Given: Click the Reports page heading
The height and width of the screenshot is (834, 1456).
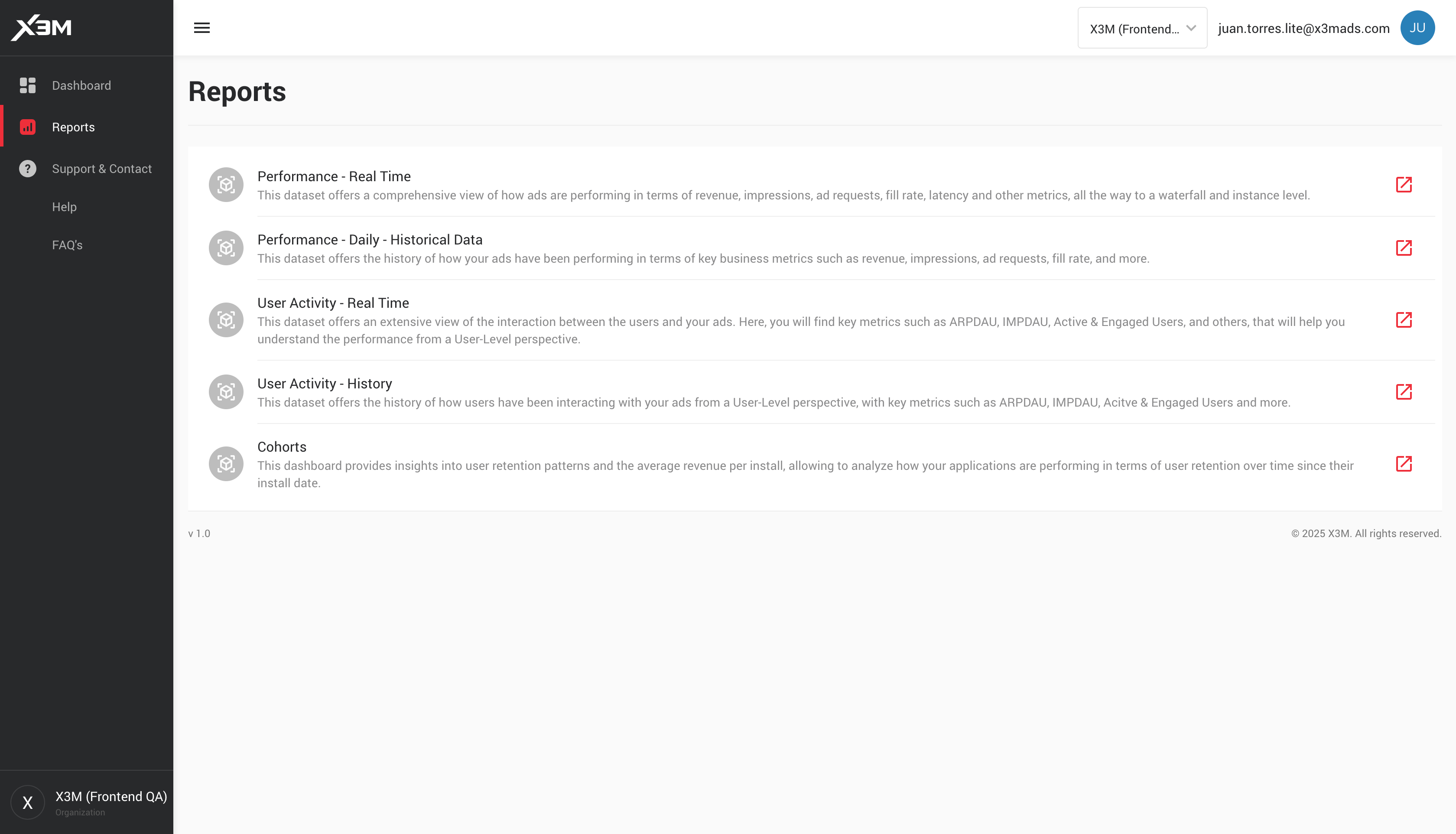Looking at the screenshot, I should coord(237,91).
